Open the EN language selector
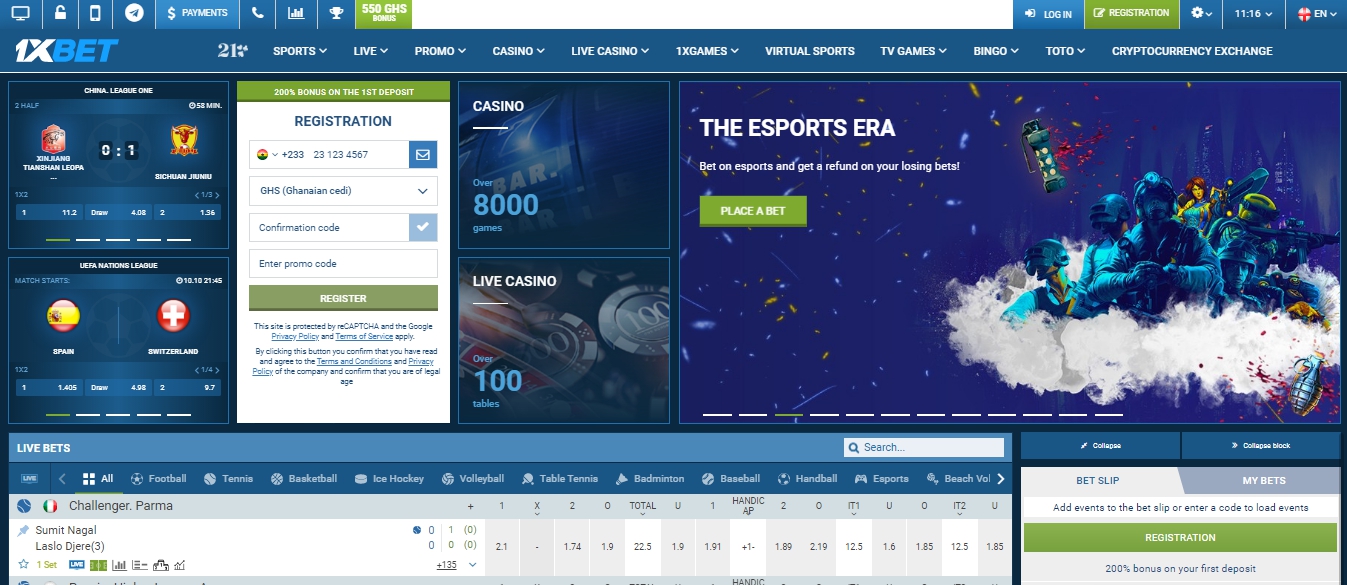 coord(1317,14)
